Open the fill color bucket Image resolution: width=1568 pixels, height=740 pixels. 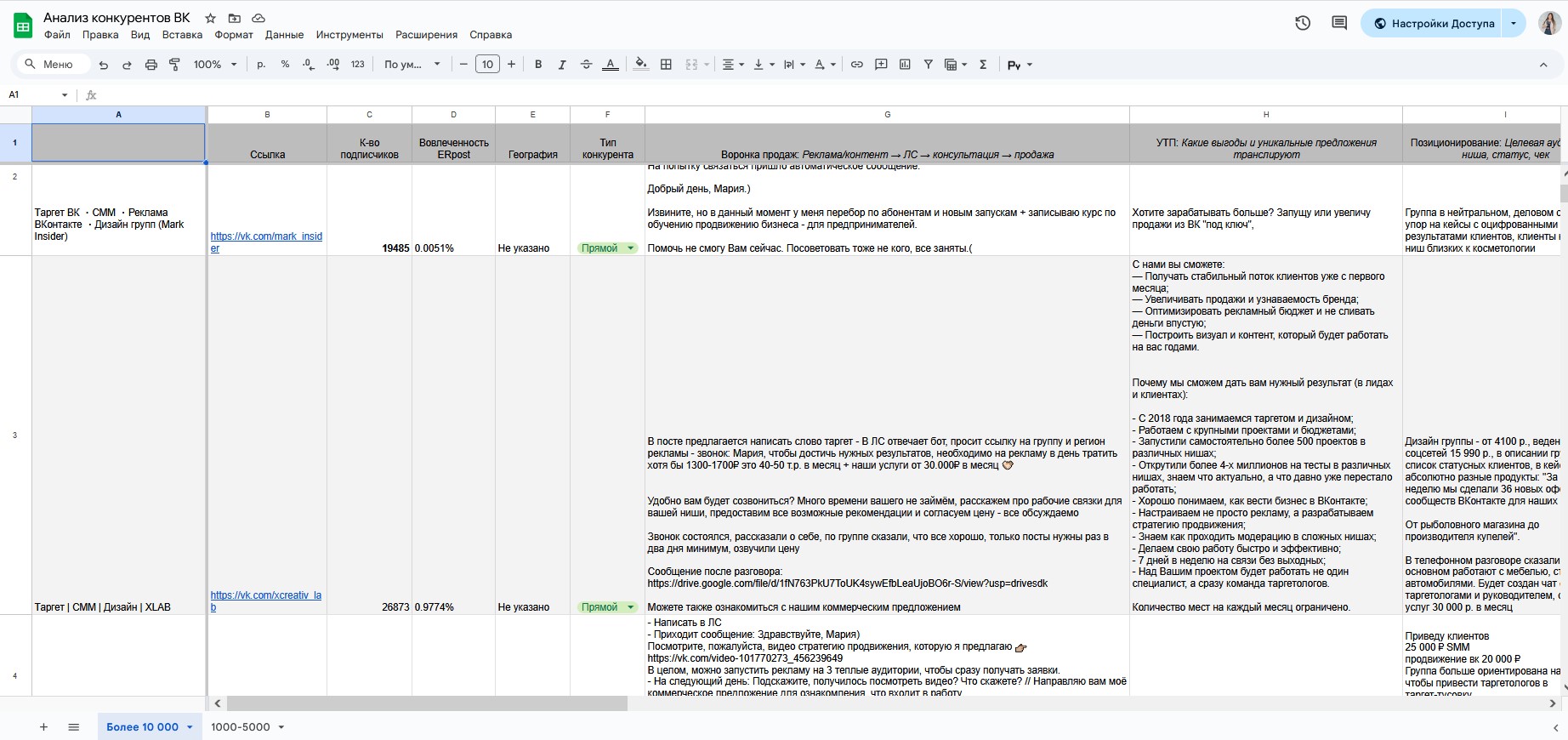641,65
